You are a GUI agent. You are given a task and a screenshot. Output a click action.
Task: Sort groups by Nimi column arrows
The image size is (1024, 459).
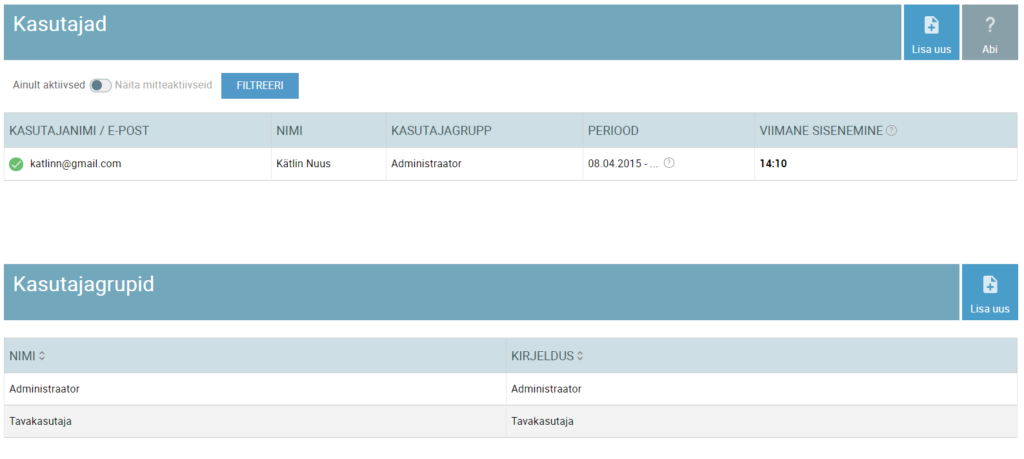pyautogui.click(x=42, y=356)
